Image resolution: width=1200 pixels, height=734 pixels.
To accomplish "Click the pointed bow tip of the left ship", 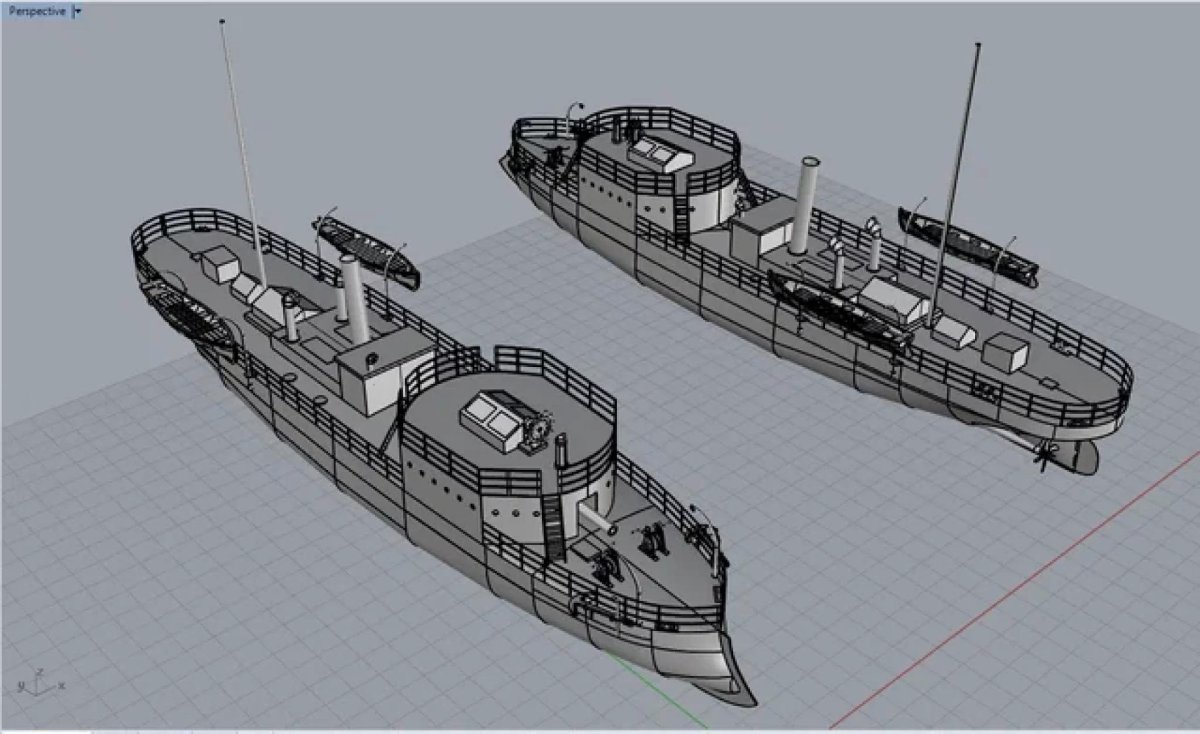I will tap(748, 696).
